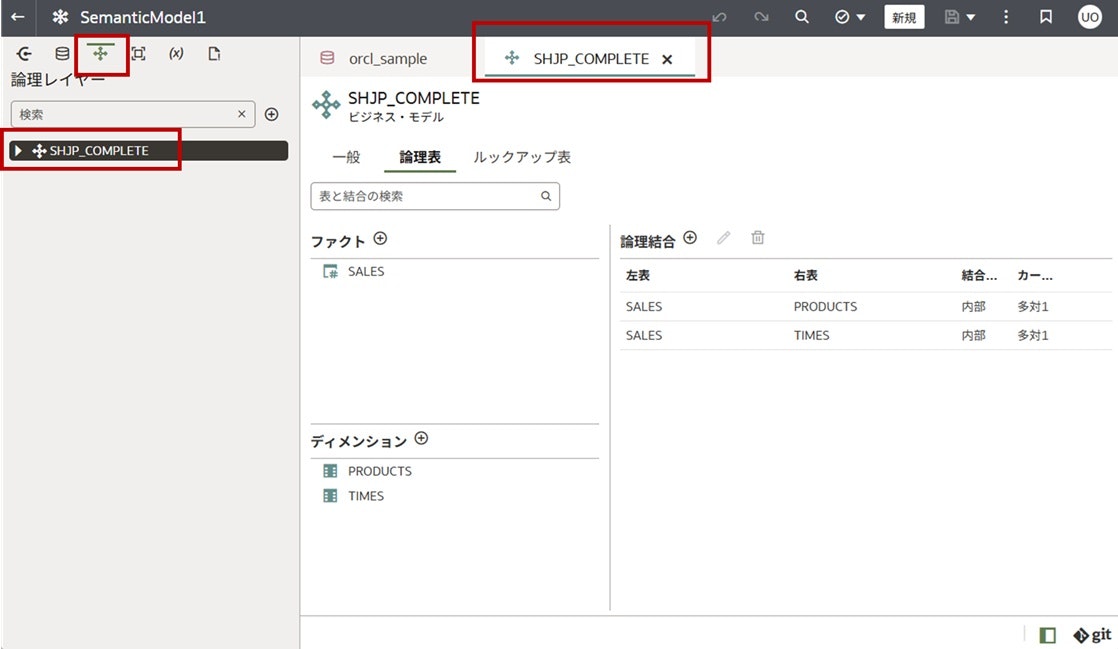Viewport: 1118px width, 649px height.
Task: Click the trash delete icon for joins
Action: click(758, 238)
